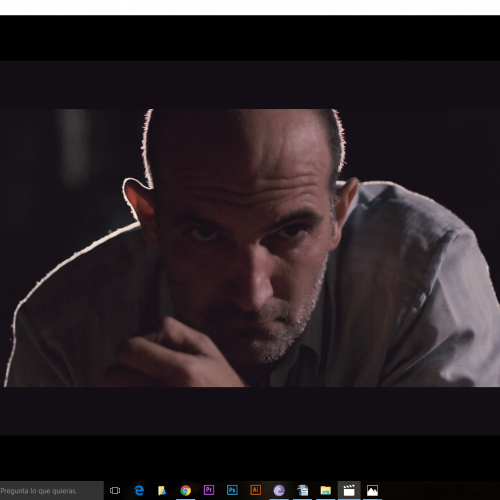
Task: Click the 'Pregunta lo que quieras' search box
Action: click(52, 491)
